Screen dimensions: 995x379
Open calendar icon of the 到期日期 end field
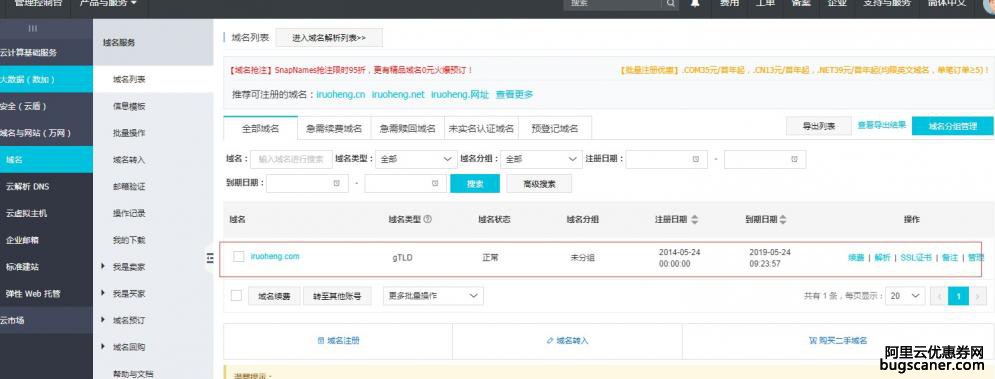[435, 183]
